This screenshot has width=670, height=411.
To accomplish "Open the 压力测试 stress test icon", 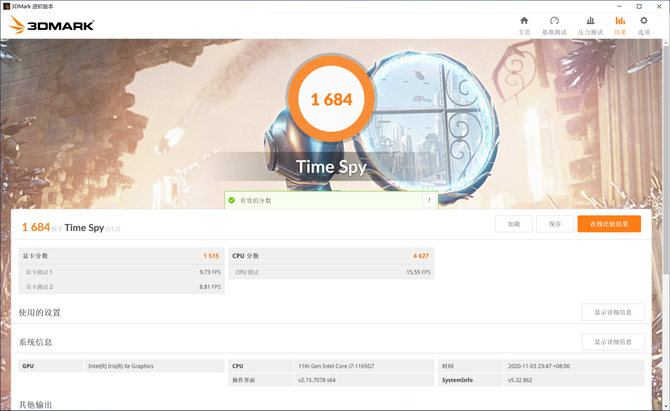I will (589, 21).
